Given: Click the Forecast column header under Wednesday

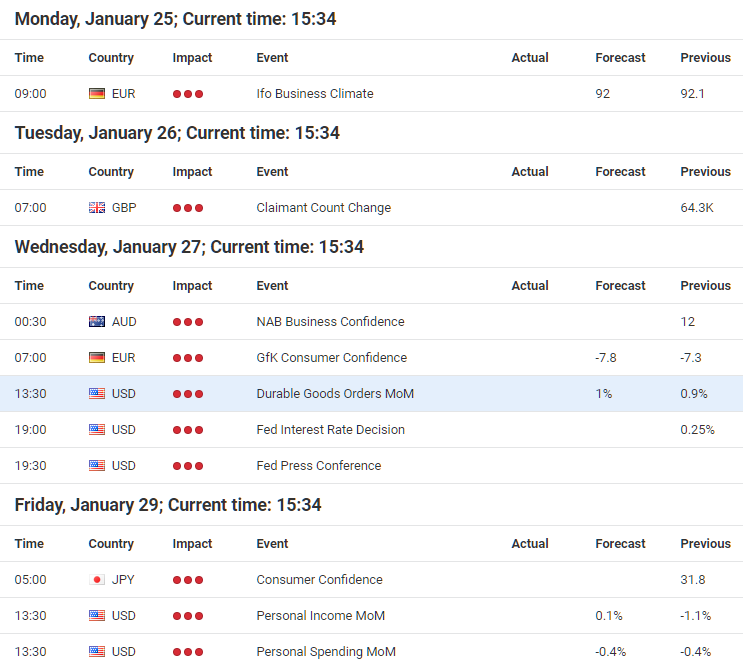Looking at the screenshot, I should point(620,286).
